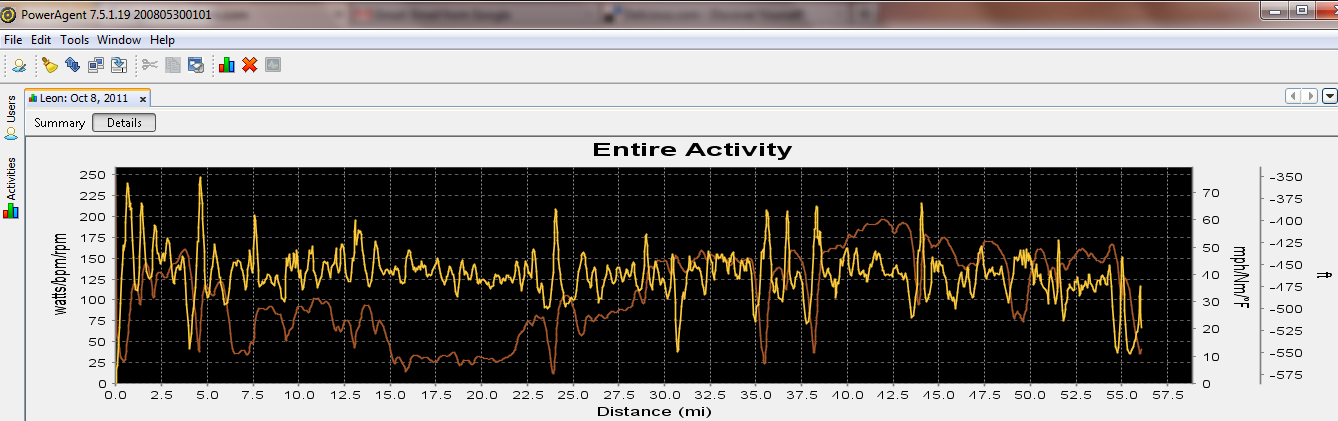1338x421 pixels.
Task: Click the user profile edit icon
Action: [x=18, y=65]
